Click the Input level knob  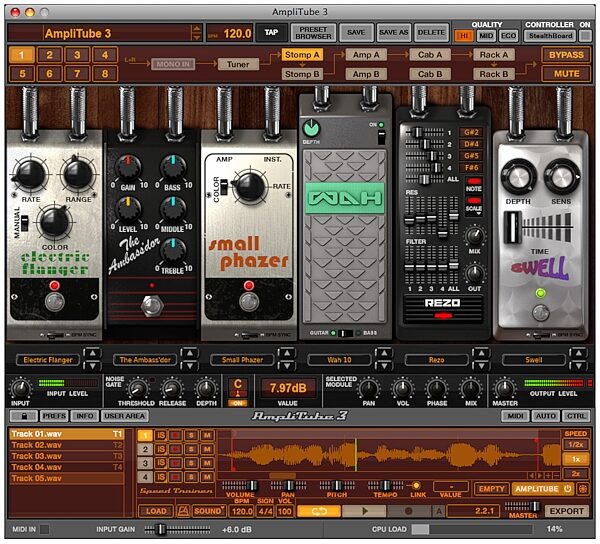pyautogui.click(x=20, y=389)
